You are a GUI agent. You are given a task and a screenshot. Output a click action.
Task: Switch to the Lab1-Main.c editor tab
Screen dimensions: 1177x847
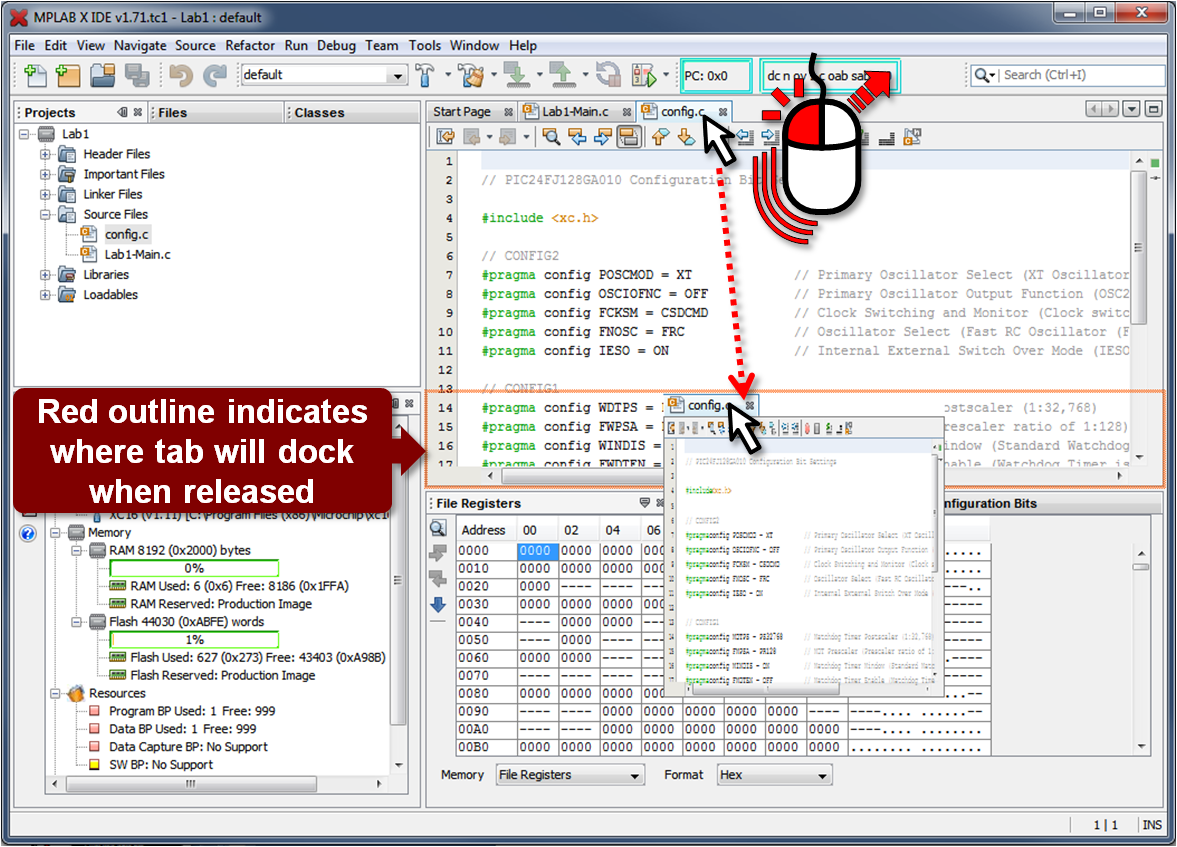(575, 111)
